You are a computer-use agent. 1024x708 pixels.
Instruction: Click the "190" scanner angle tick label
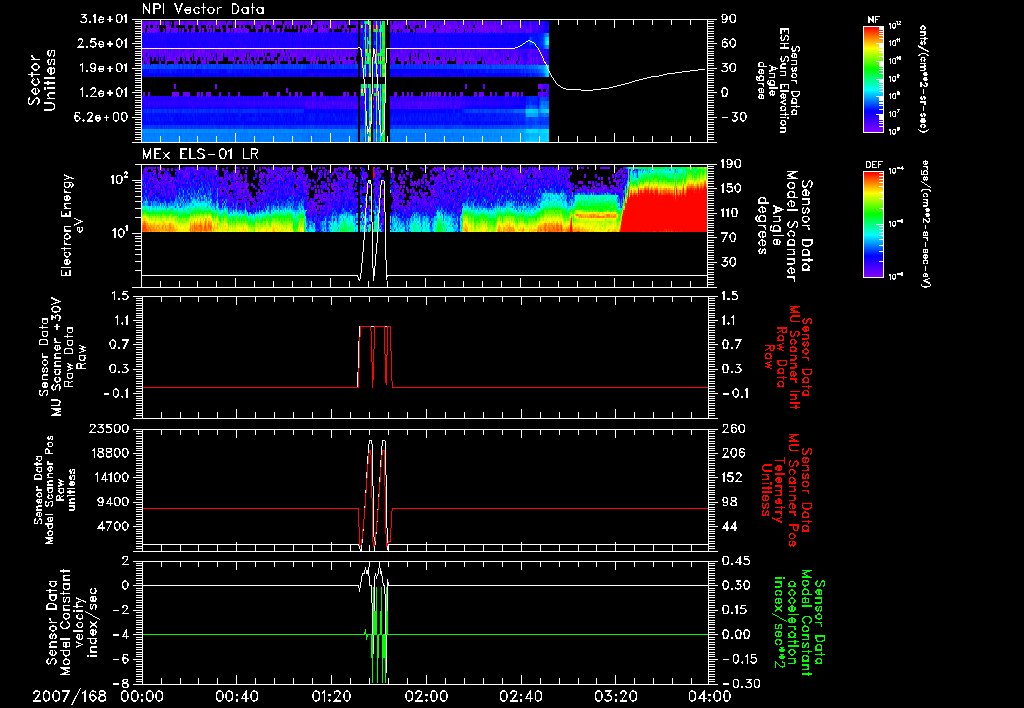(x=731, y=164)
